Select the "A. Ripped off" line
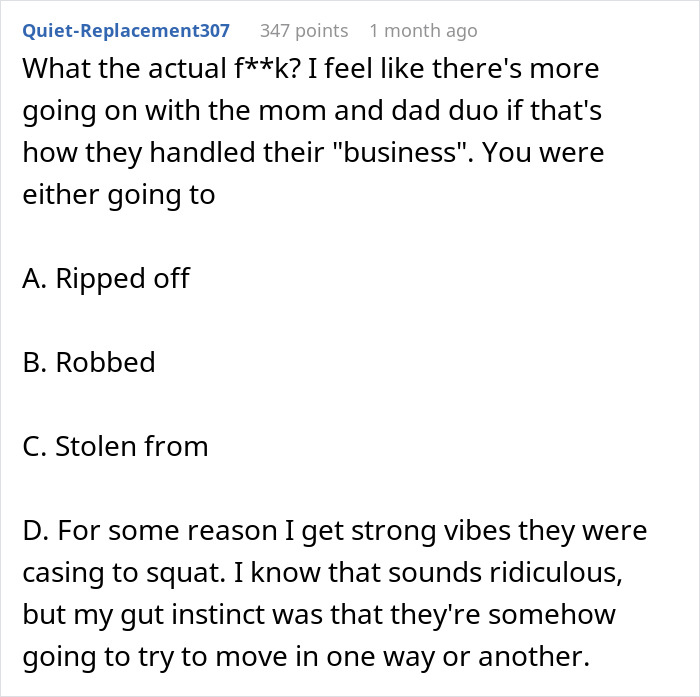 tap(106, 278)
